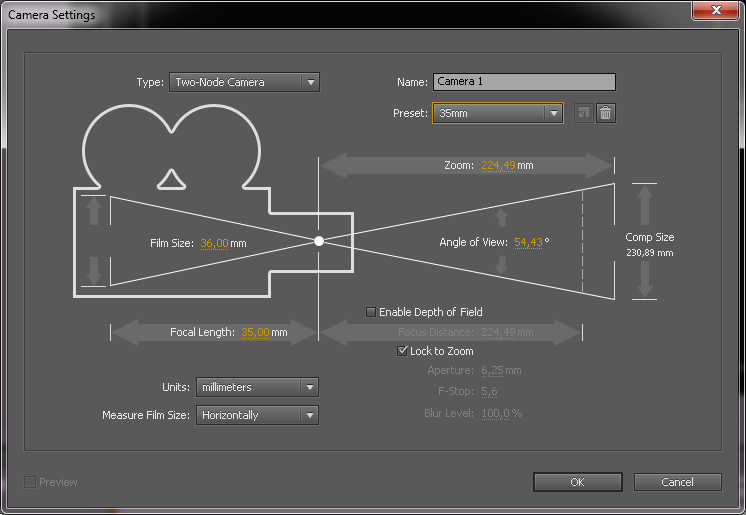746x515 pixels.
Task: Click the F-Stop value 5,6
Action: tap(489, 391)
